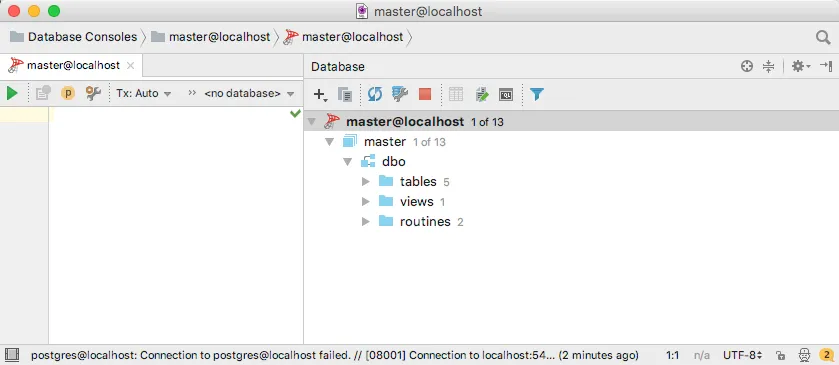Open the UTF-8 encoding selector
The image size is (839, 365).
click(743, 355)
